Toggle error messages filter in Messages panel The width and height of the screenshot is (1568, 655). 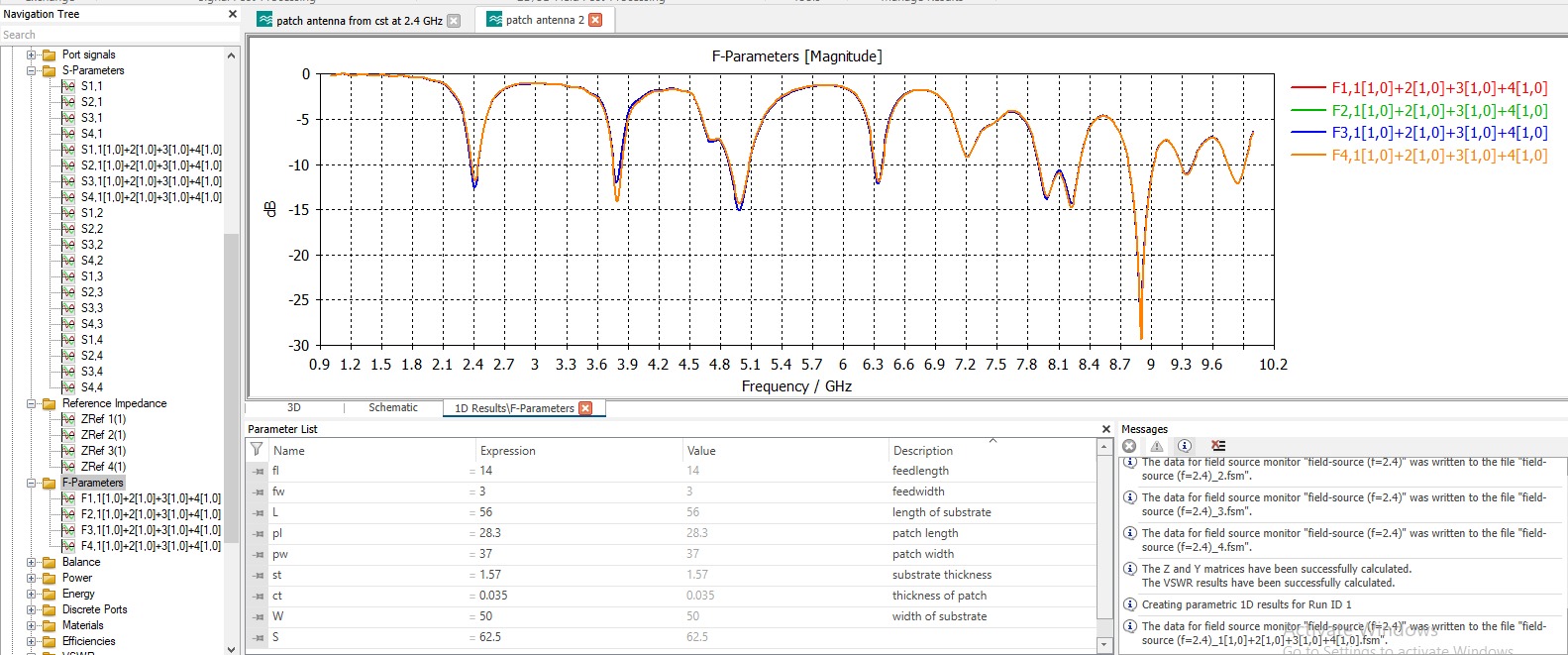(1129, 446)
